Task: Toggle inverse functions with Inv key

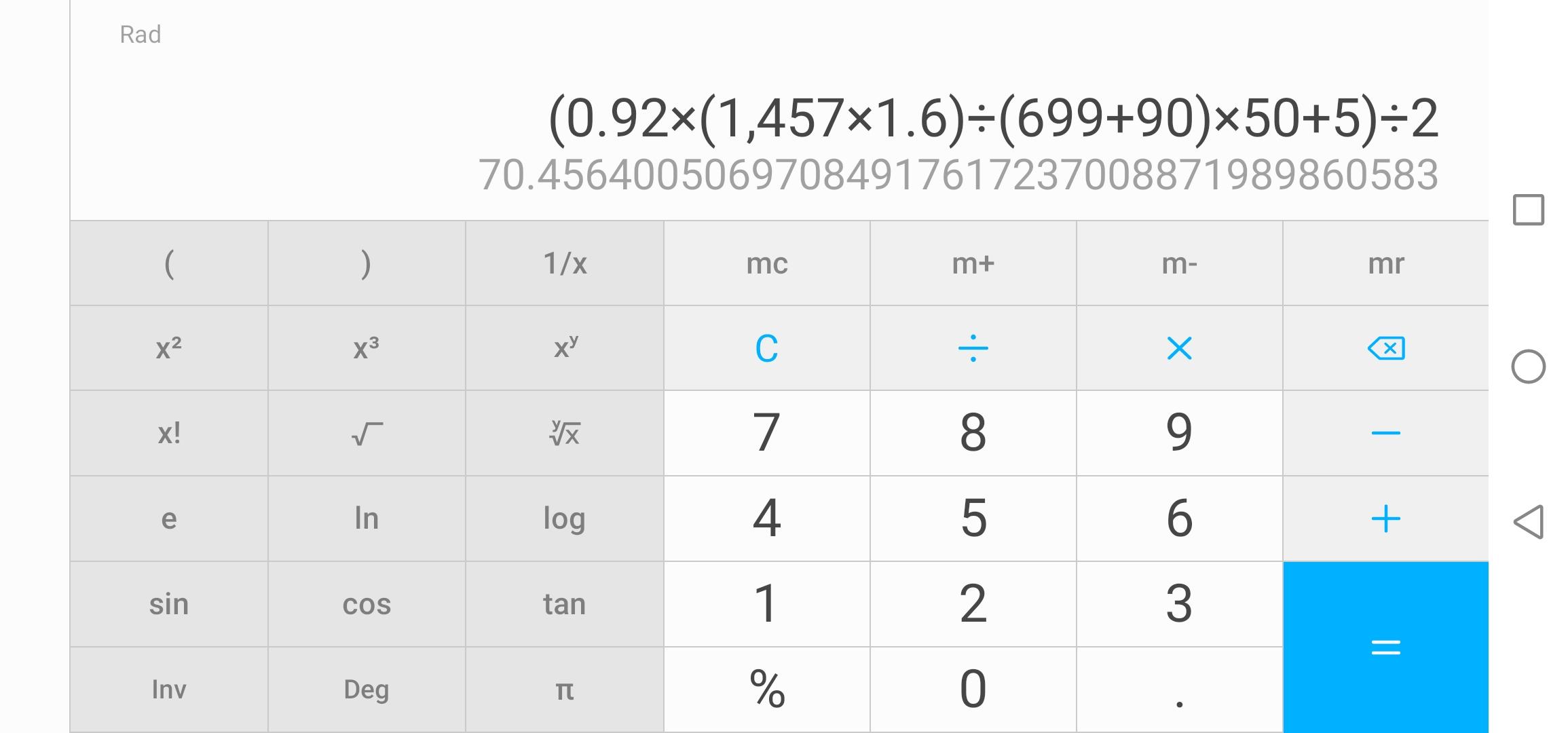Action: 168,690
